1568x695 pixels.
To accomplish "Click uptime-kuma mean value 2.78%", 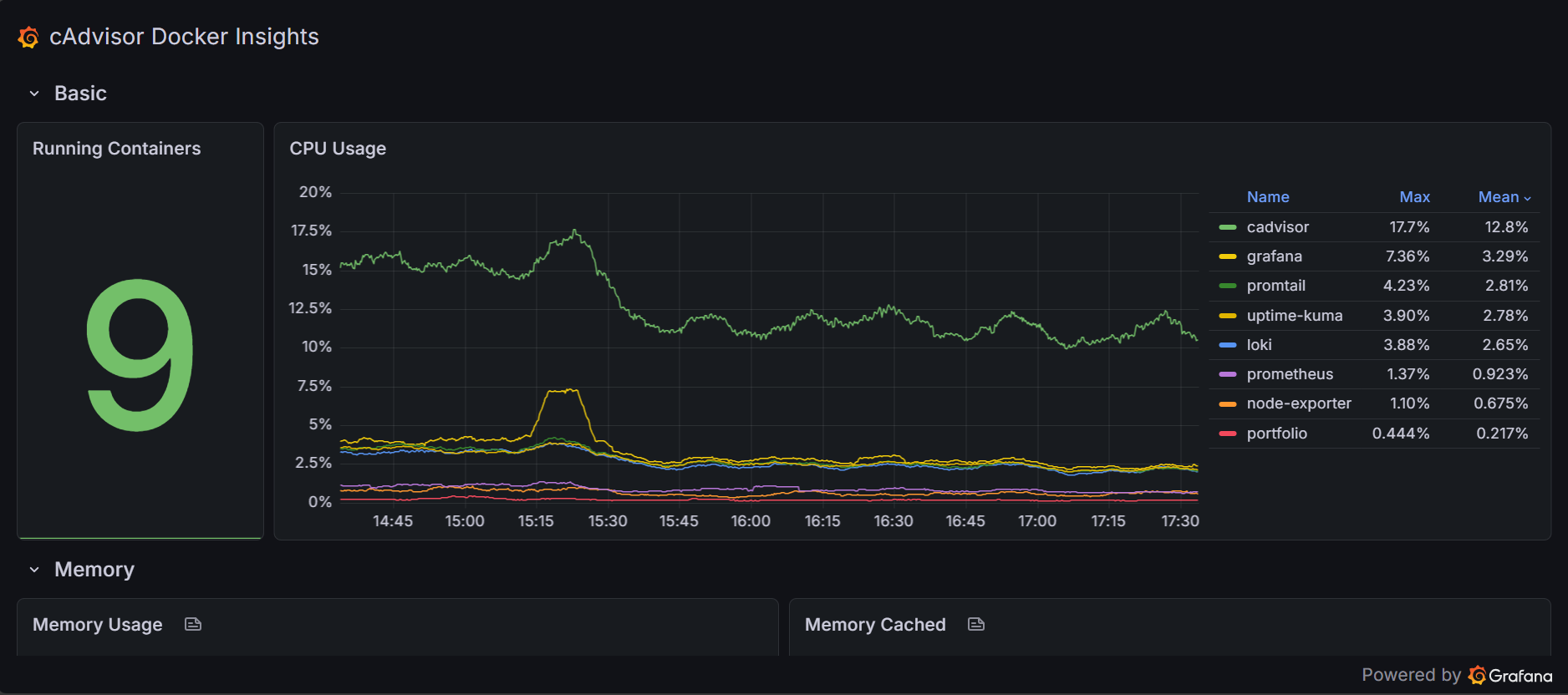I will pos(1505,316).
